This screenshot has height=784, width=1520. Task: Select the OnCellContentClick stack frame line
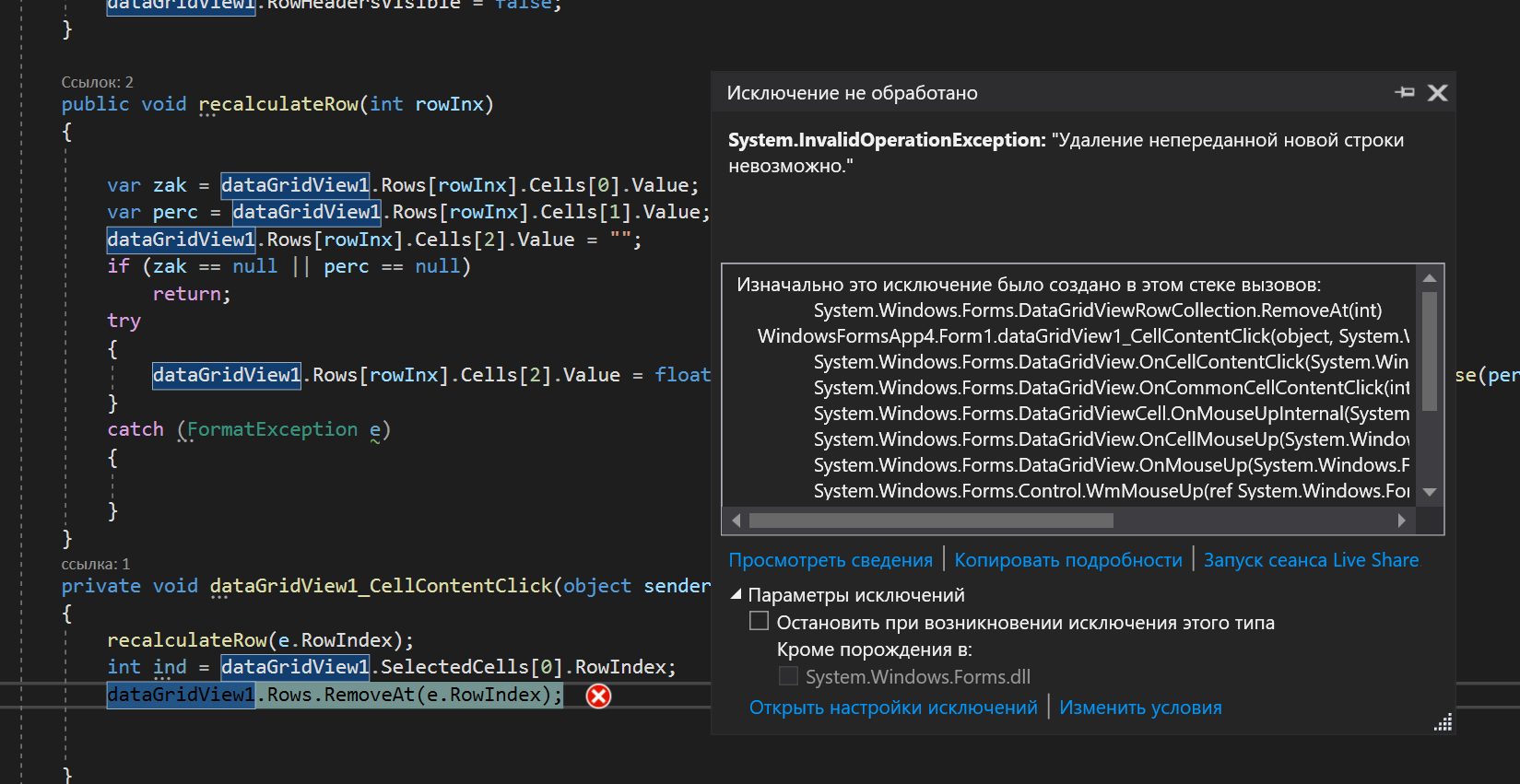(1112, 362)
